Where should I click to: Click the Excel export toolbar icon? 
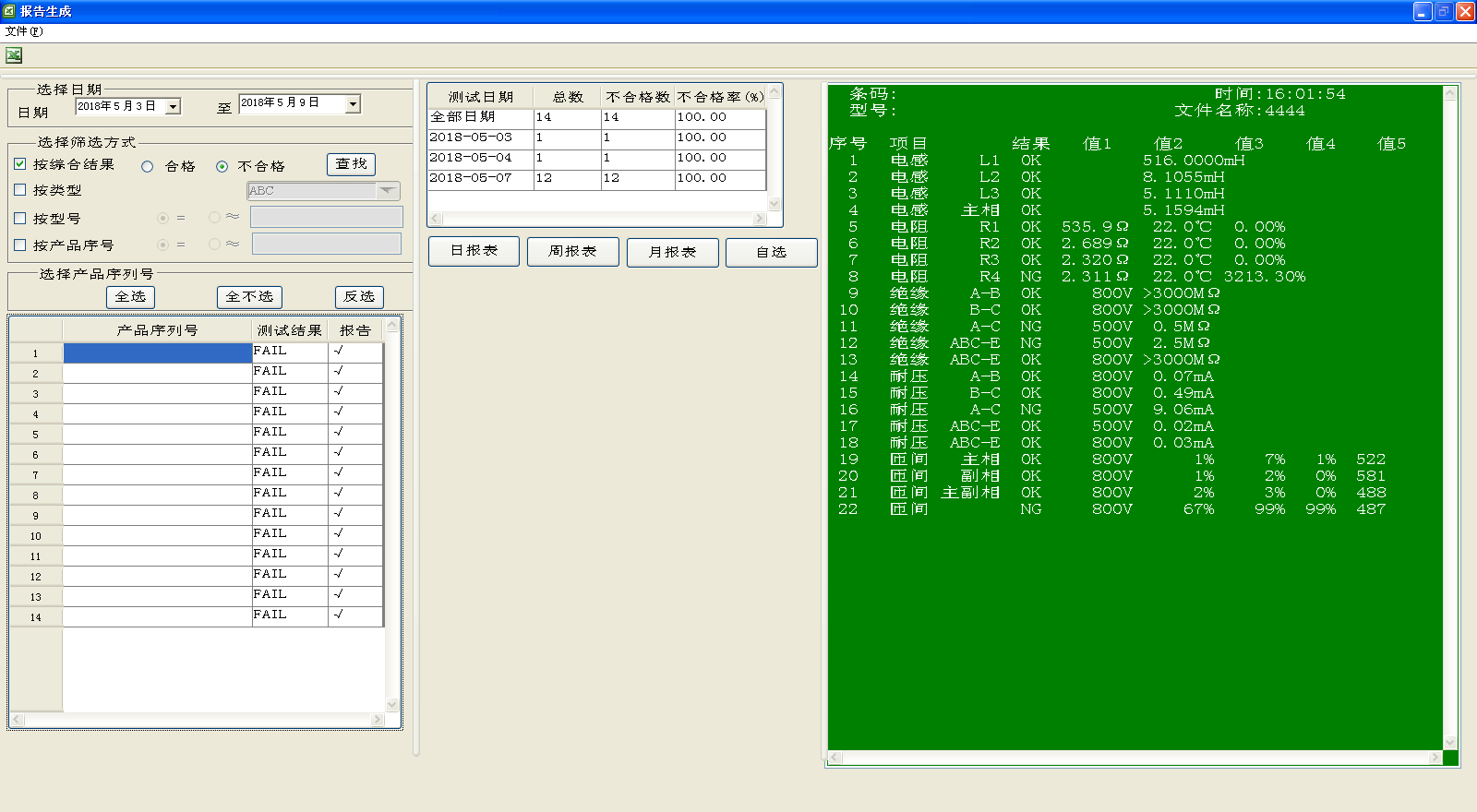tap(14, 55)
